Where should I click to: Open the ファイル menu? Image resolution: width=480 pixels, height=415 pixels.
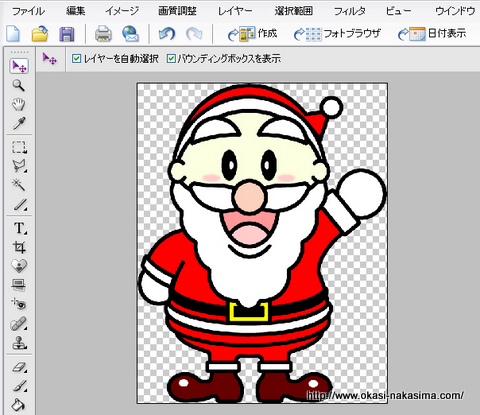(28, 11)
